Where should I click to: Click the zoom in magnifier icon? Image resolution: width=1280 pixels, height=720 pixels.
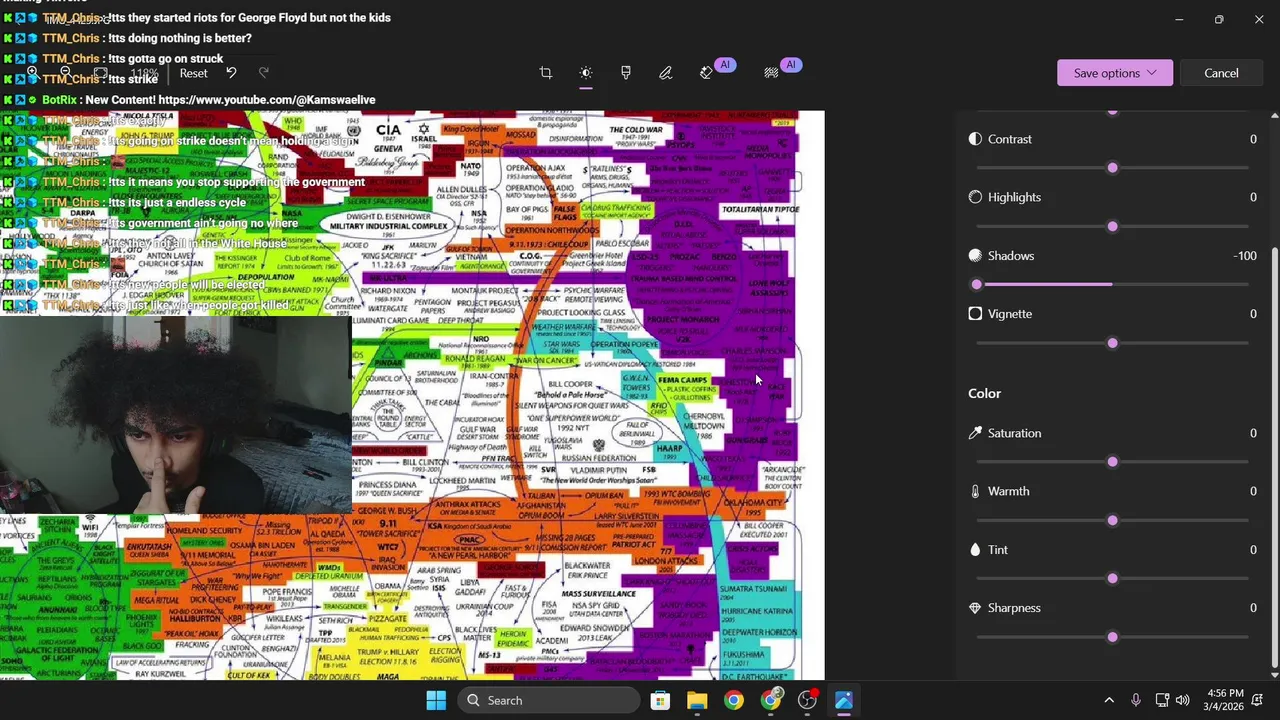32,73
